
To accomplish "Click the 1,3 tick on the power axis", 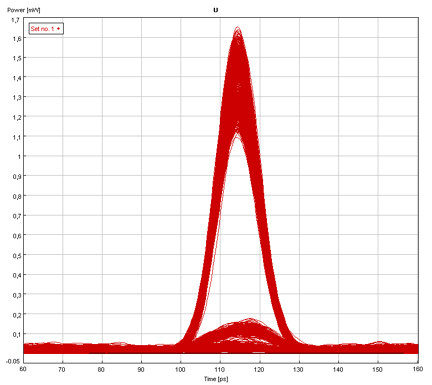I will [x=17, y=97].
